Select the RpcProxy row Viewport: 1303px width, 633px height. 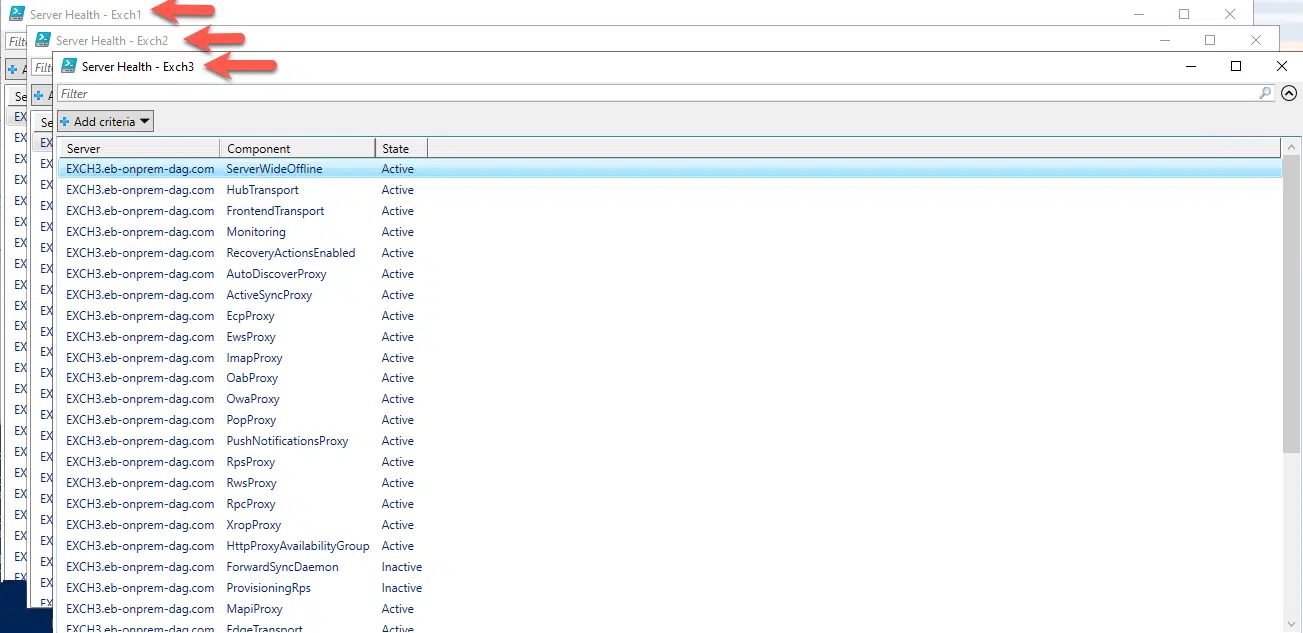(669, 504)
